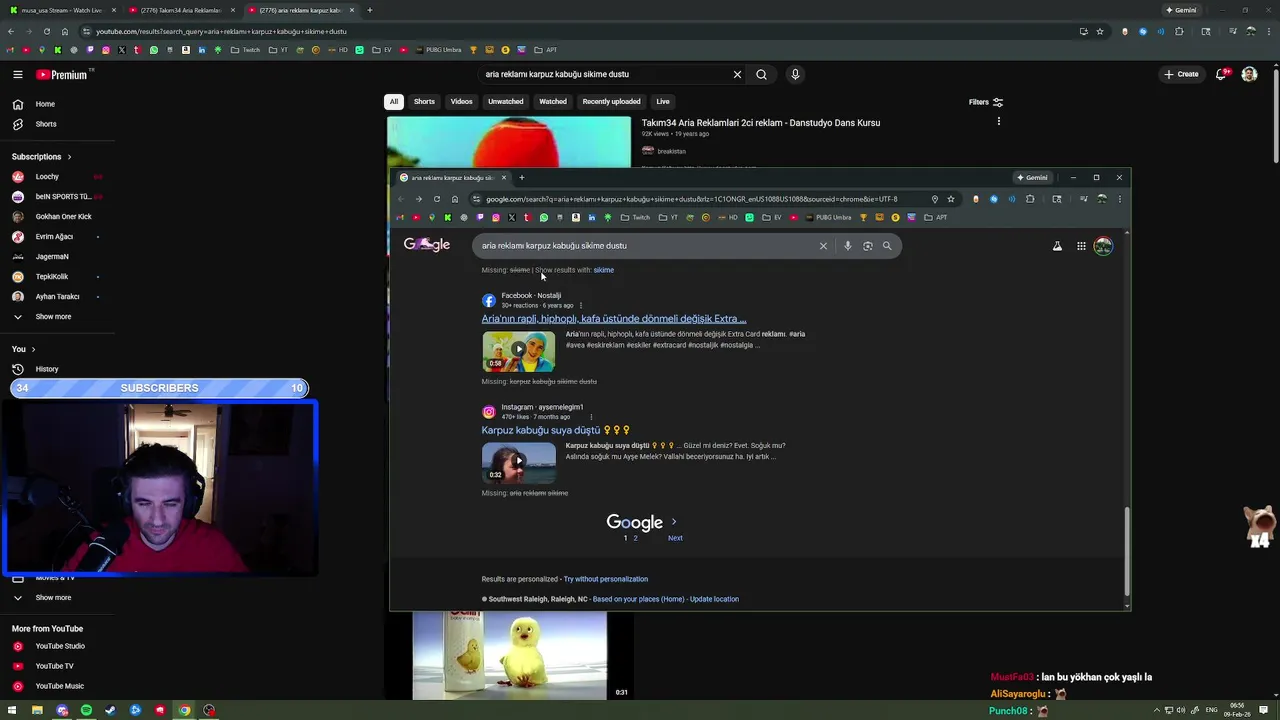1280x720 pixels.
Task: Select the Live filter chip
Action: [663, 101]
